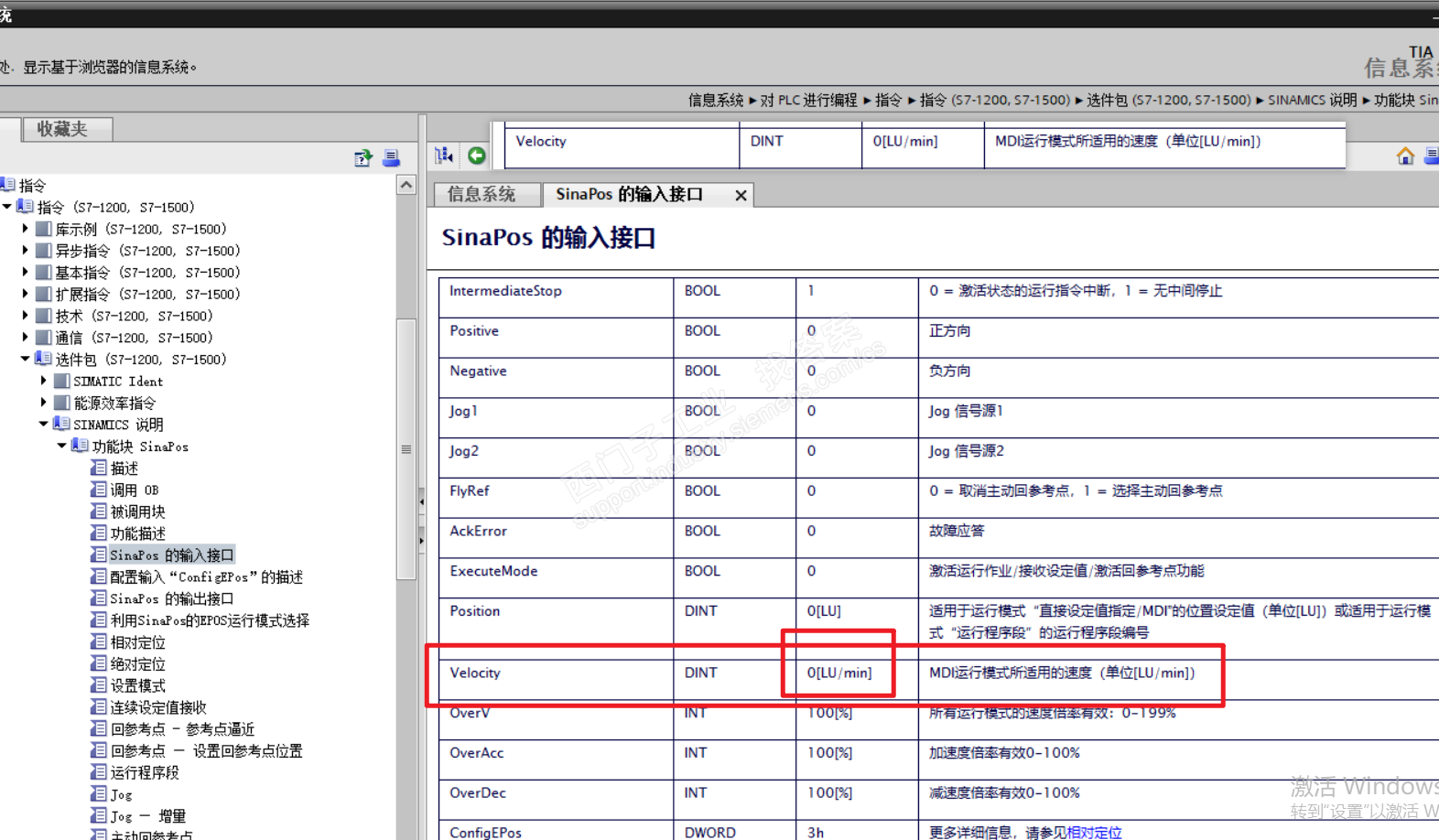
Task: Click the Velocity cell in the main table
Action: tap(556, 680)
